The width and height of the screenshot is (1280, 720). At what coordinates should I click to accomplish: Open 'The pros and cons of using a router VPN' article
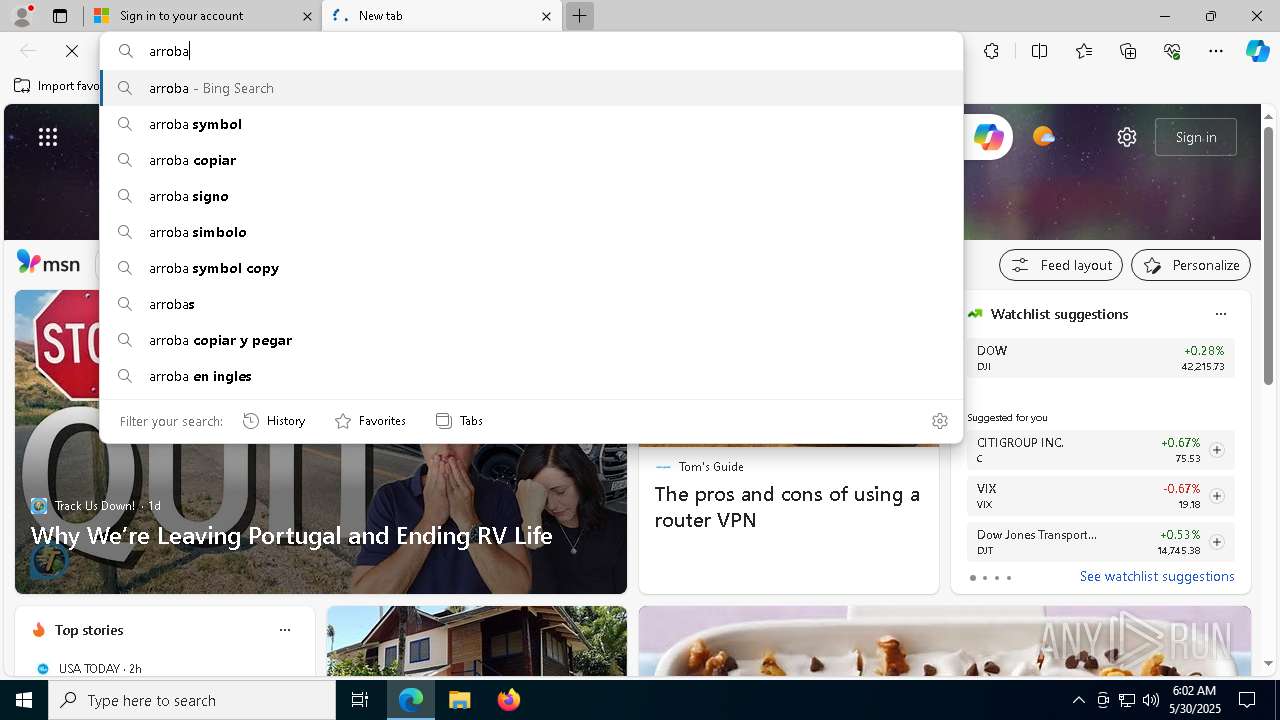coord(787,507)
